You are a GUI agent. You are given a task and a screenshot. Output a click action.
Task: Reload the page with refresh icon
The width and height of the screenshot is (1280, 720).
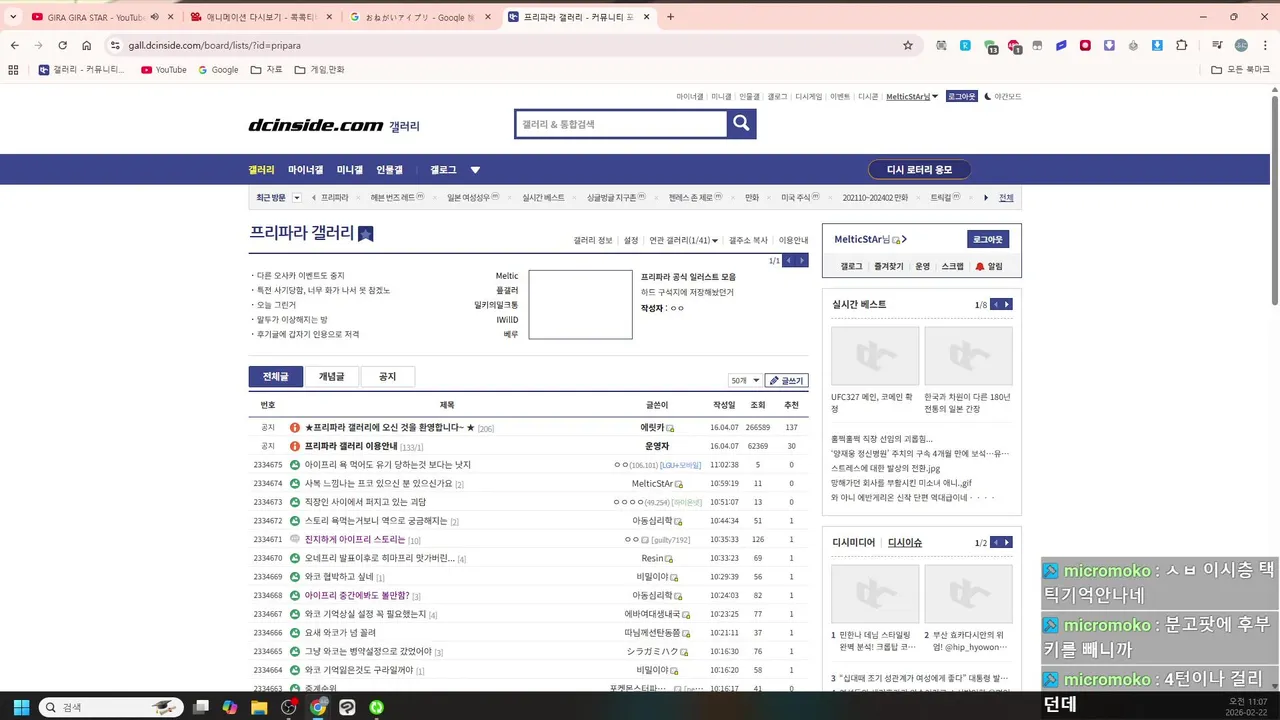coord(62,45)
